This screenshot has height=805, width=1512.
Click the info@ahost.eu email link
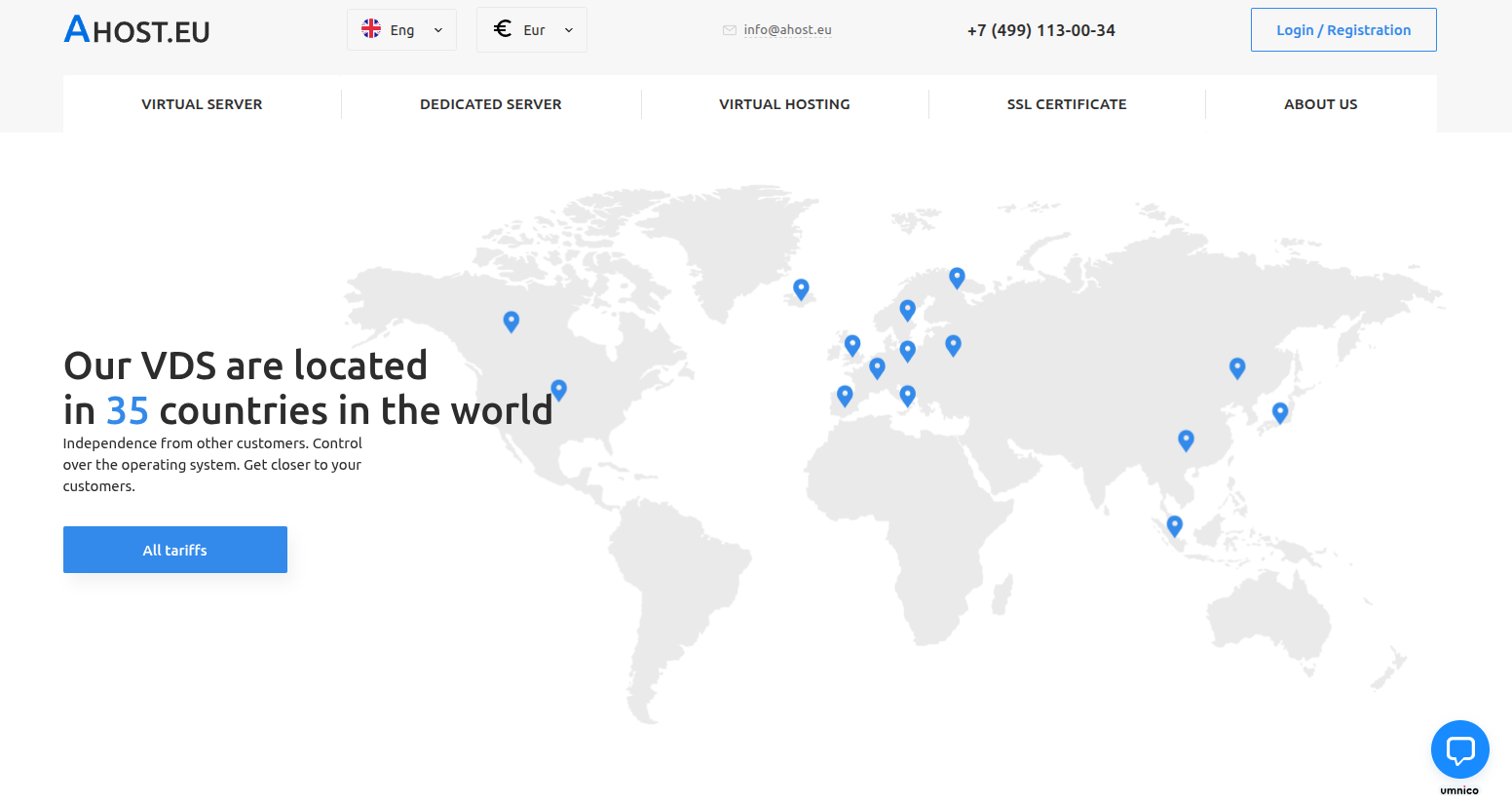point(787,30)
